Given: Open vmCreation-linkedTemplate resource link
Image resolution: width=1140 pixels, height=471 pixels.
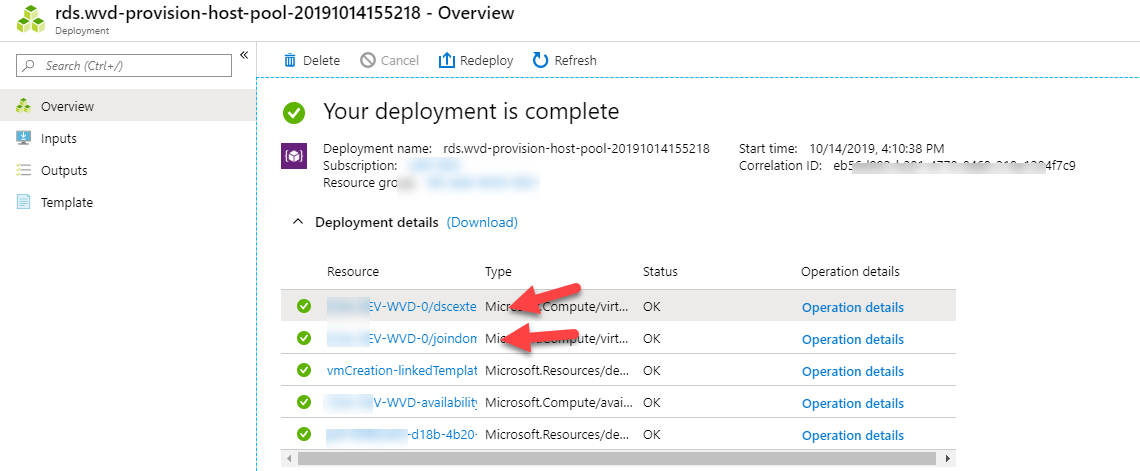Looking at the screenshot, I should pos(401,371).
